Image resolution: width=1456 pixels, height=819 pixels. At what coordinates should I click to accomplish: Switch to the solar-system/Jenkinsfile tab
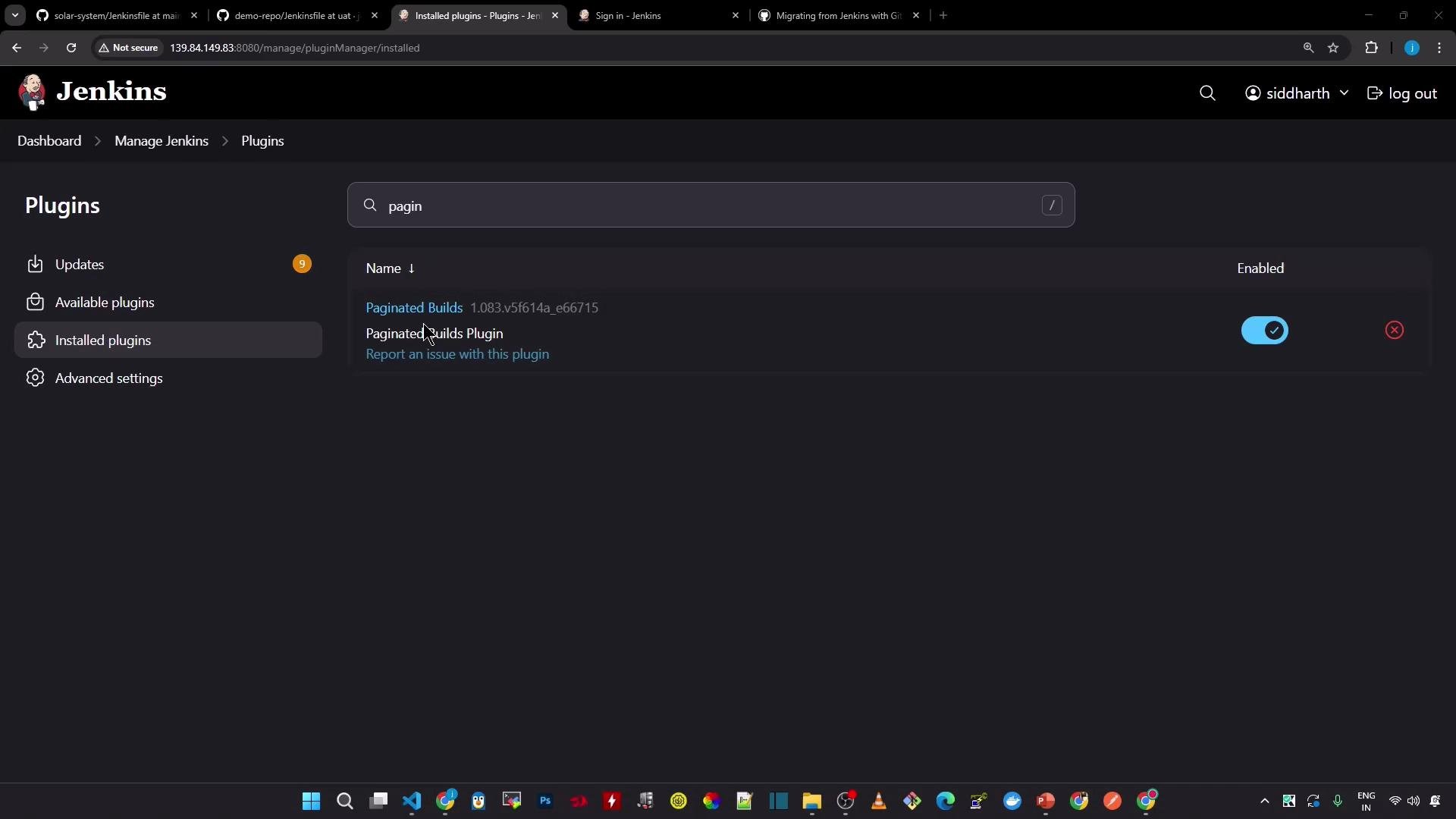(118, 15)
